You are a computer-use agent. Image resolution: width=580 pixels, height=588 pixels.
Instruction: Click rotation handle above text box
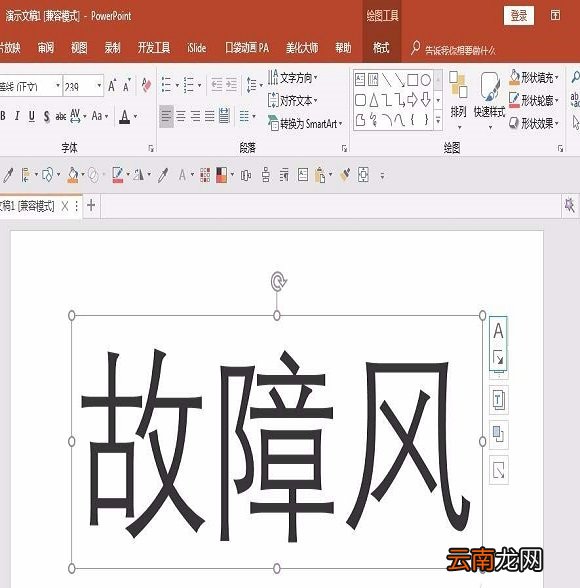[278, 281]
